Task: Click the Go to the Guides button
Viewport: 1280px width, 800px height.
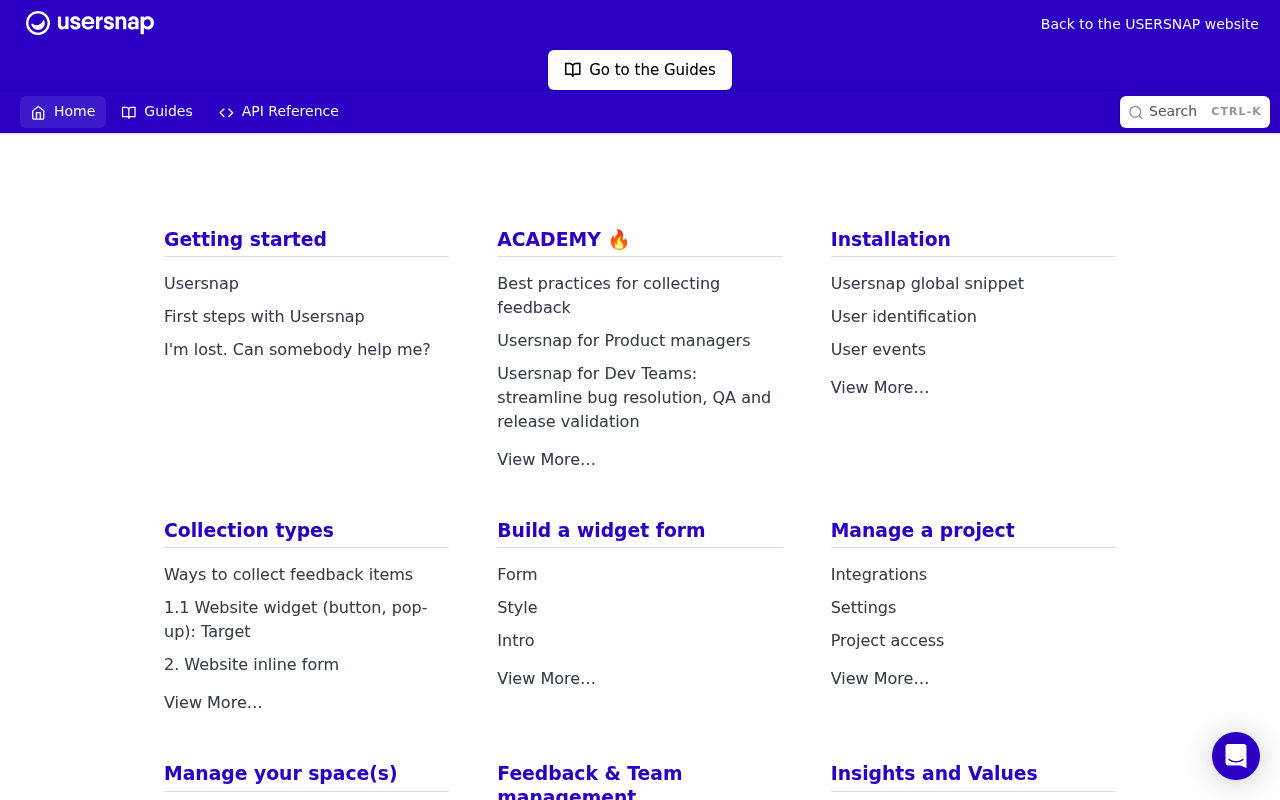Action: (x=640, y=70)
